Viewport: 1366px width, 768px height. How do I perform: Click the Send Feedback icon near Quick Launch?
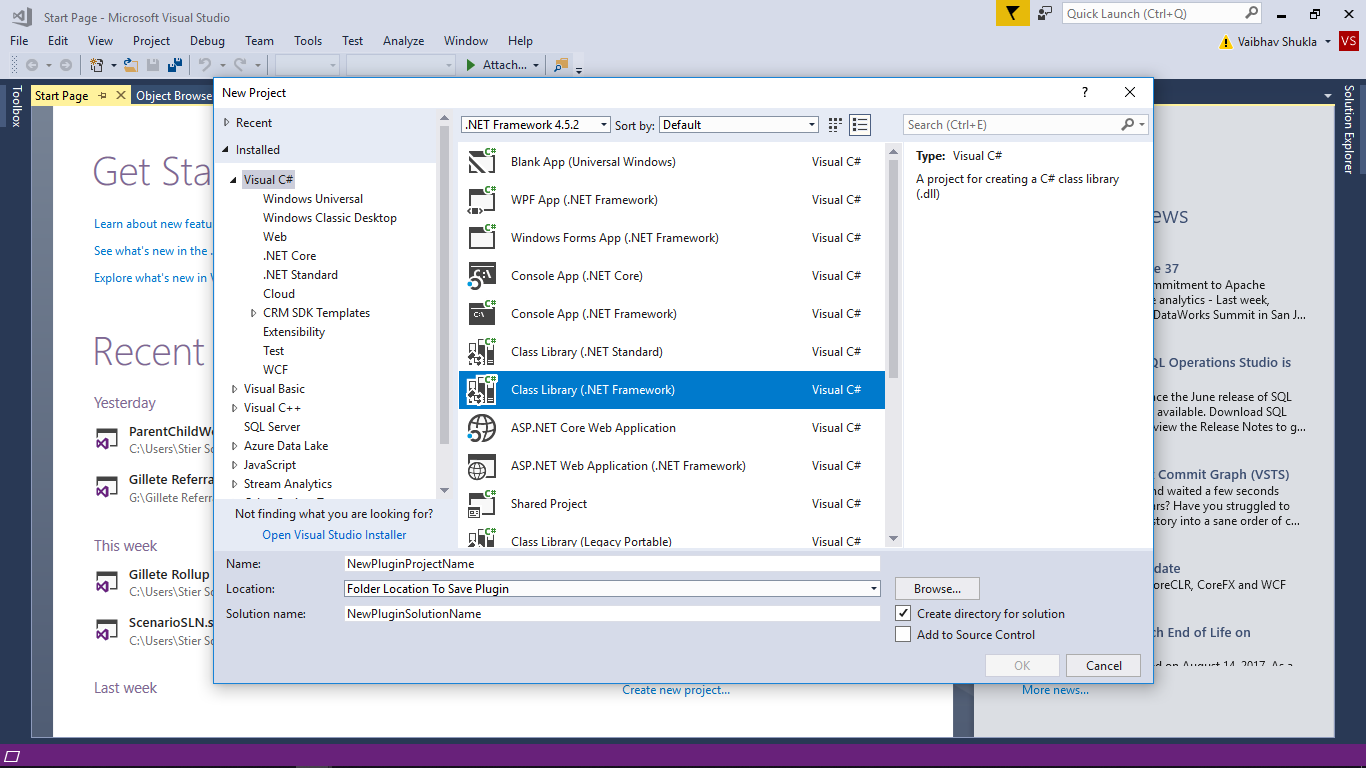pos(1044,13)
